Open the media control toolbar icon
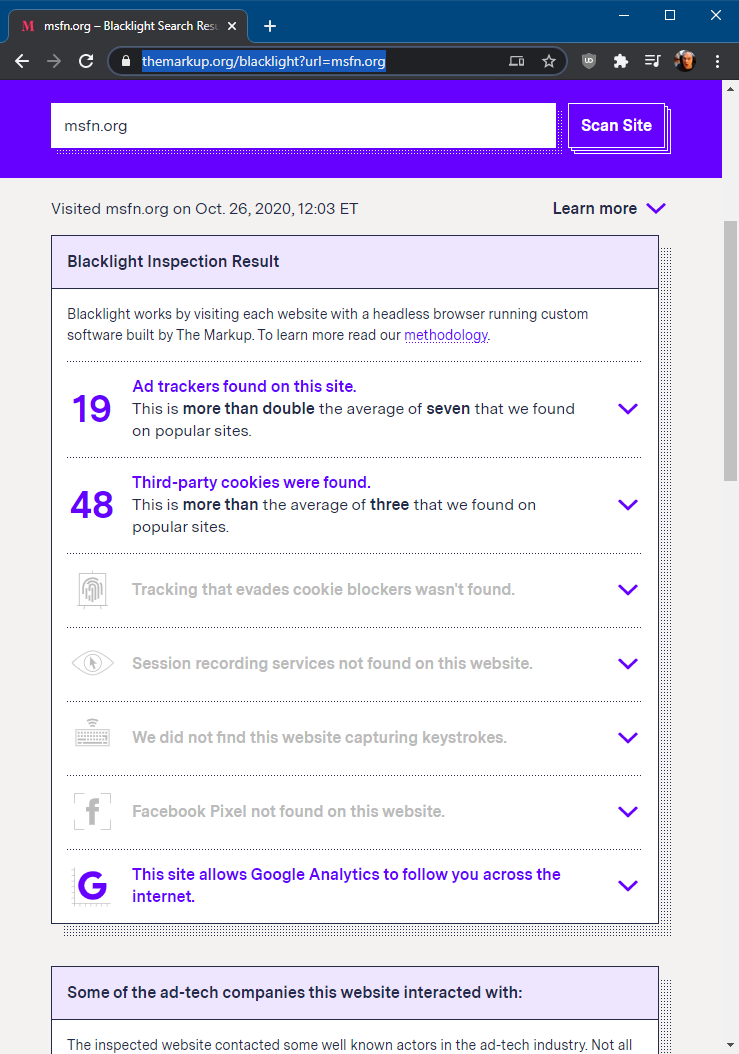The height and width of the screenshot is (1054, 739). [652, 61]
